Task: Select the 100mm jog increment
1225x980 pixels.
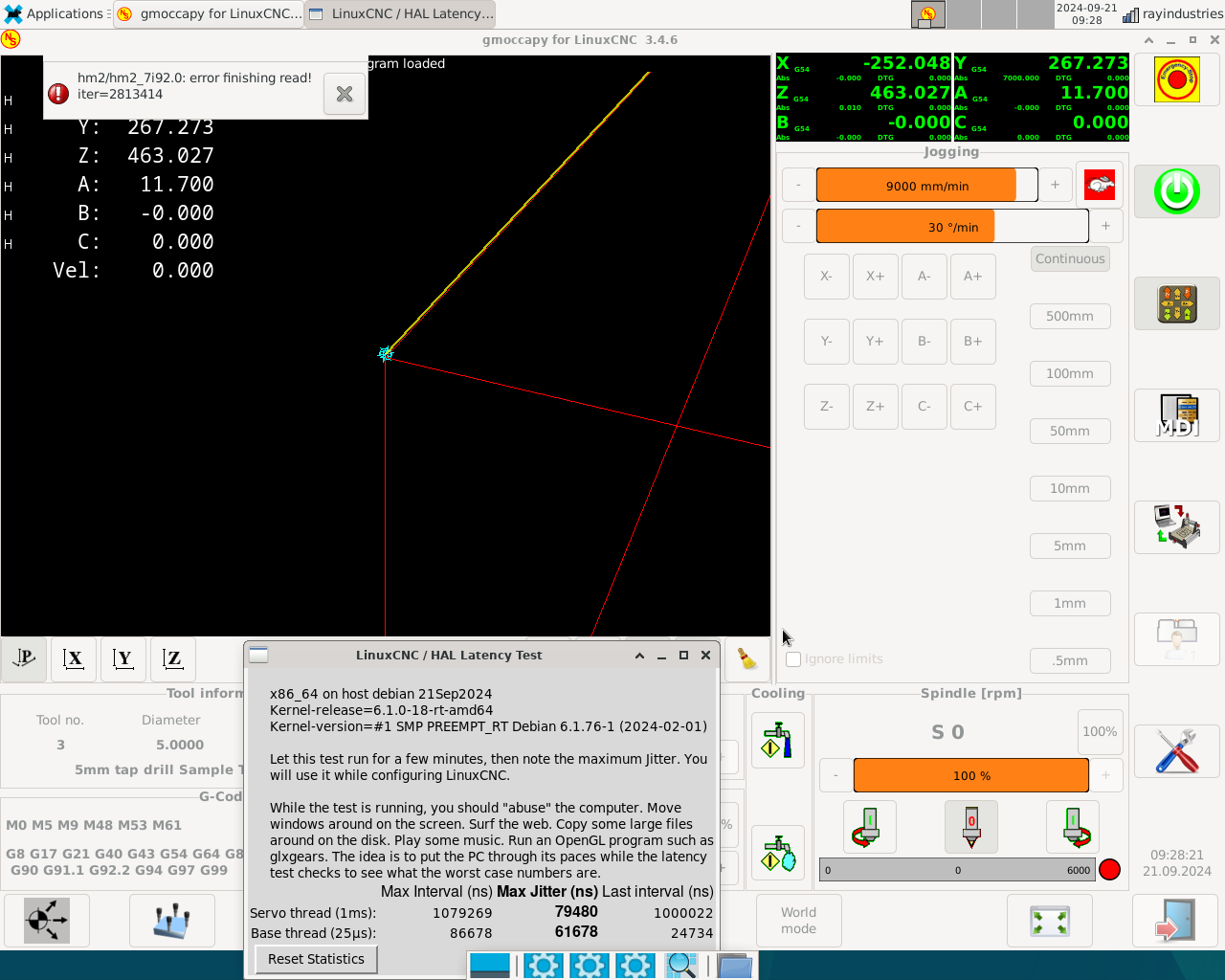Action: pyautogui.click(x=1070, y=373)
